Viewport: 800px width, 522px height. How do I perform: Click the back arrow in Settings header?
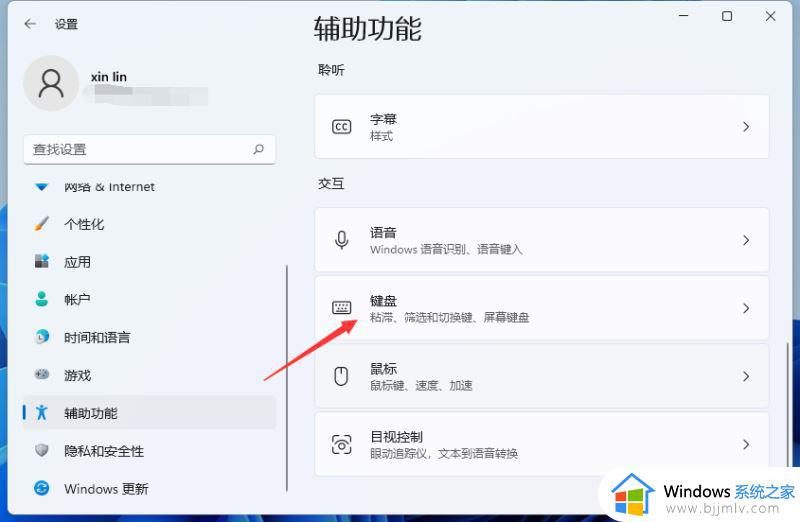(30, 23)
